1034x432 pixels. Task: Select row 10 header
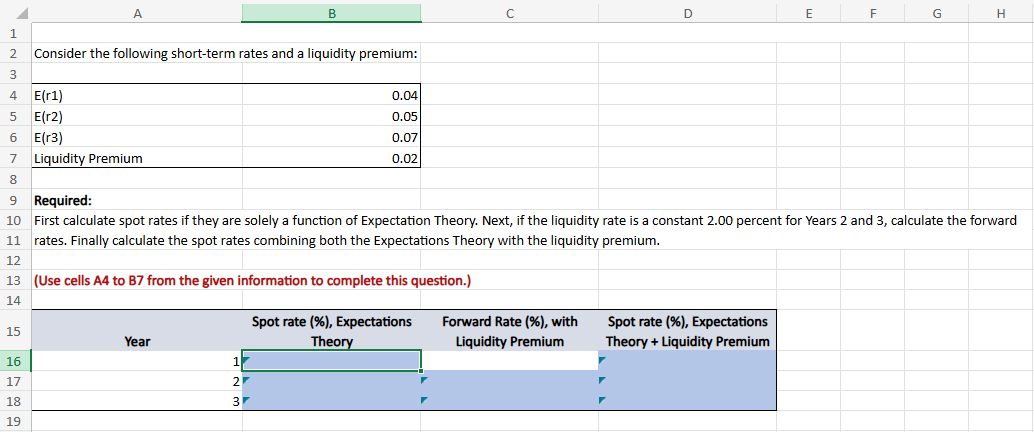pos(15,220)
